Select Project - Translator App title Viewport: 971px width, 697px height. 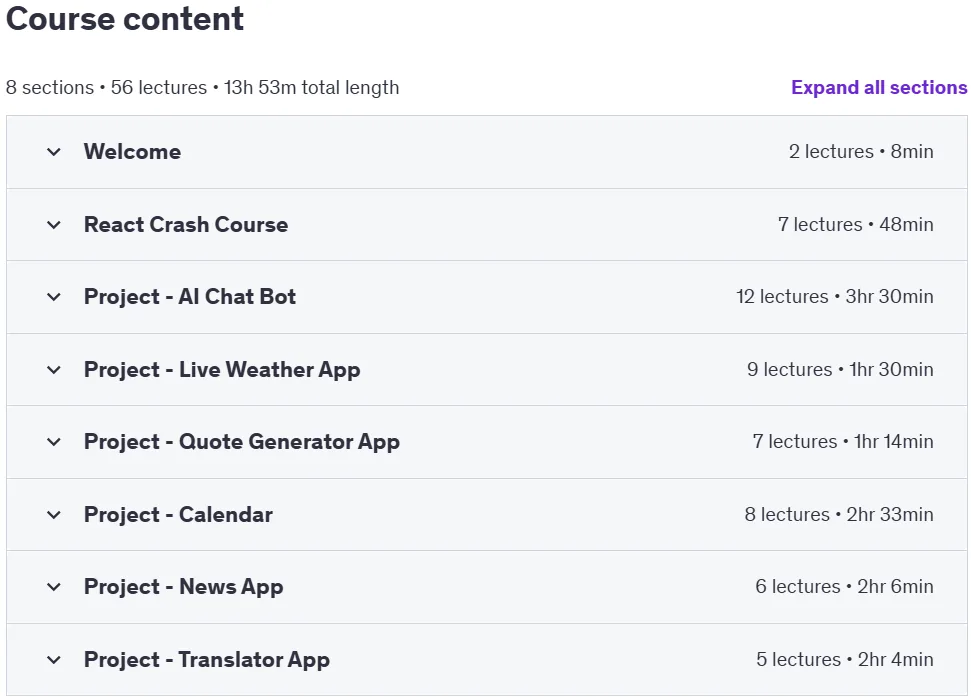coord(207,660)
